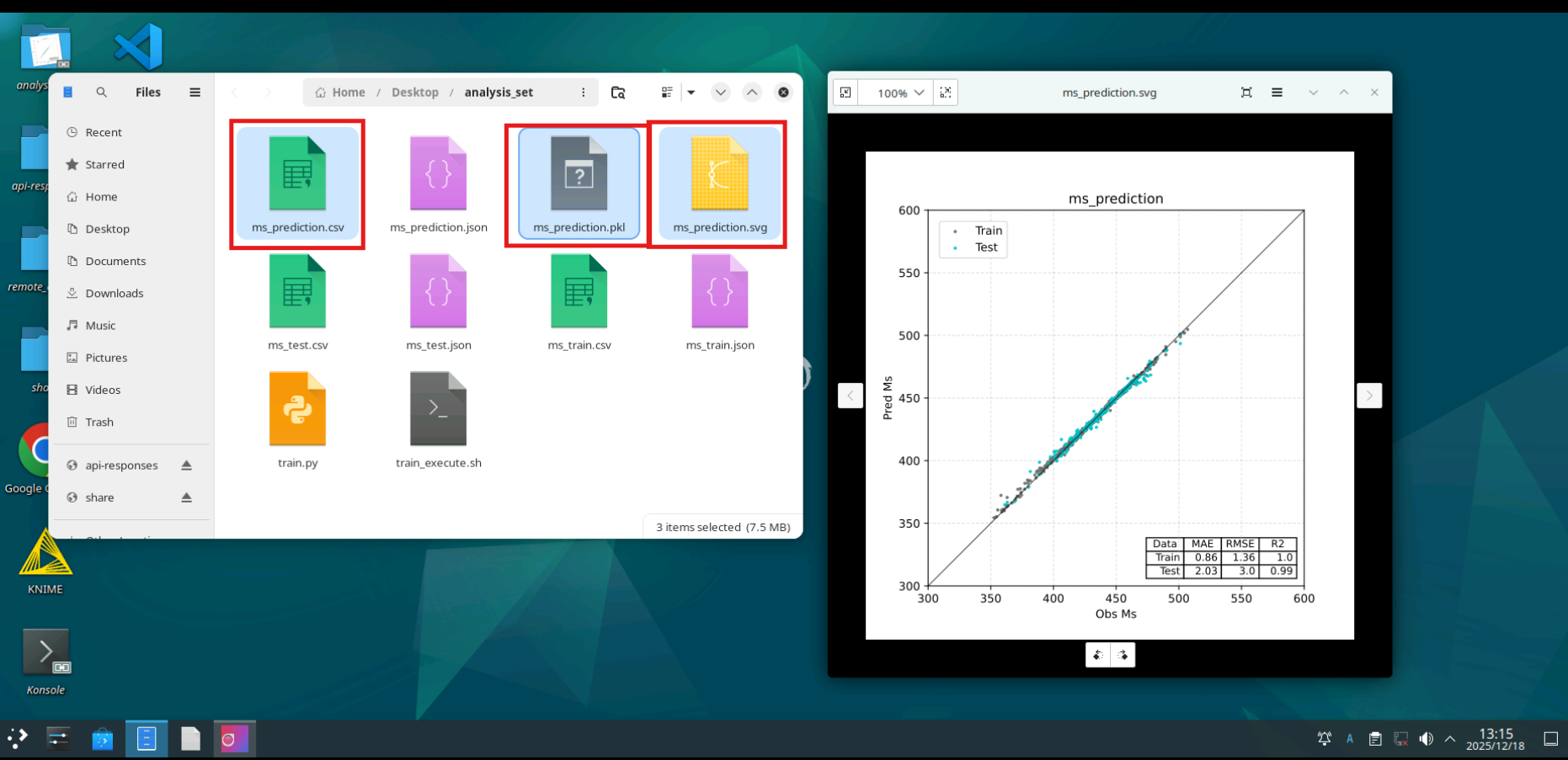
Task: Click the best-fit zoom icon
Action: click(946, 93)
